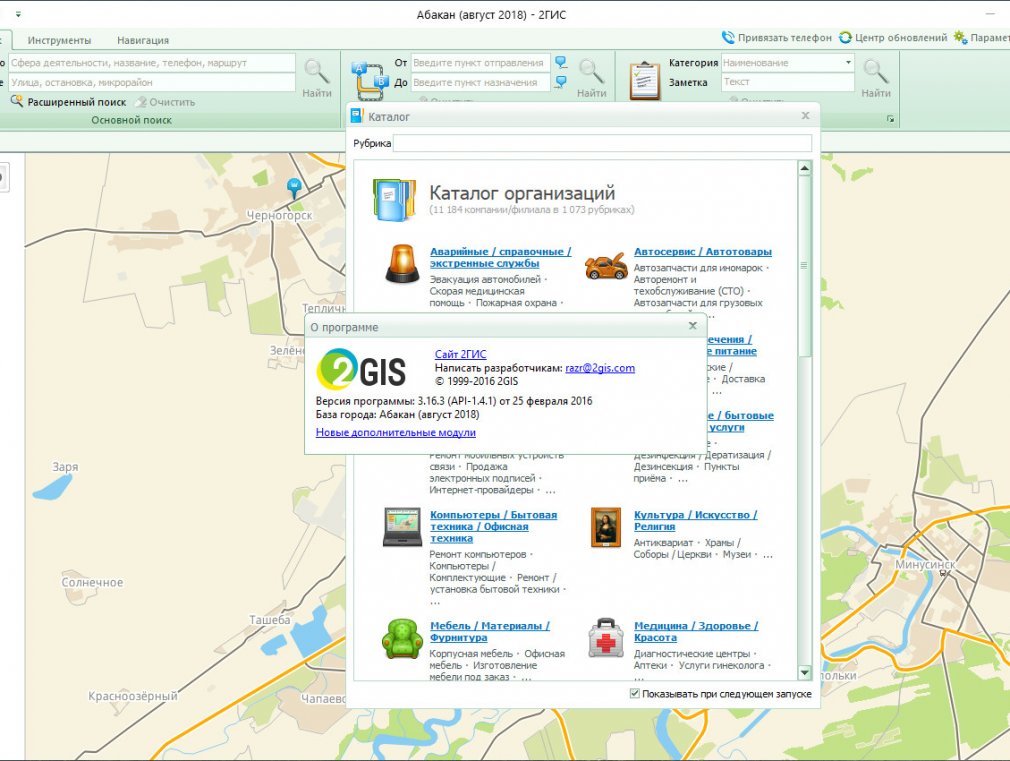Toggle Показывать при следующем запуске checkbox

634,693
